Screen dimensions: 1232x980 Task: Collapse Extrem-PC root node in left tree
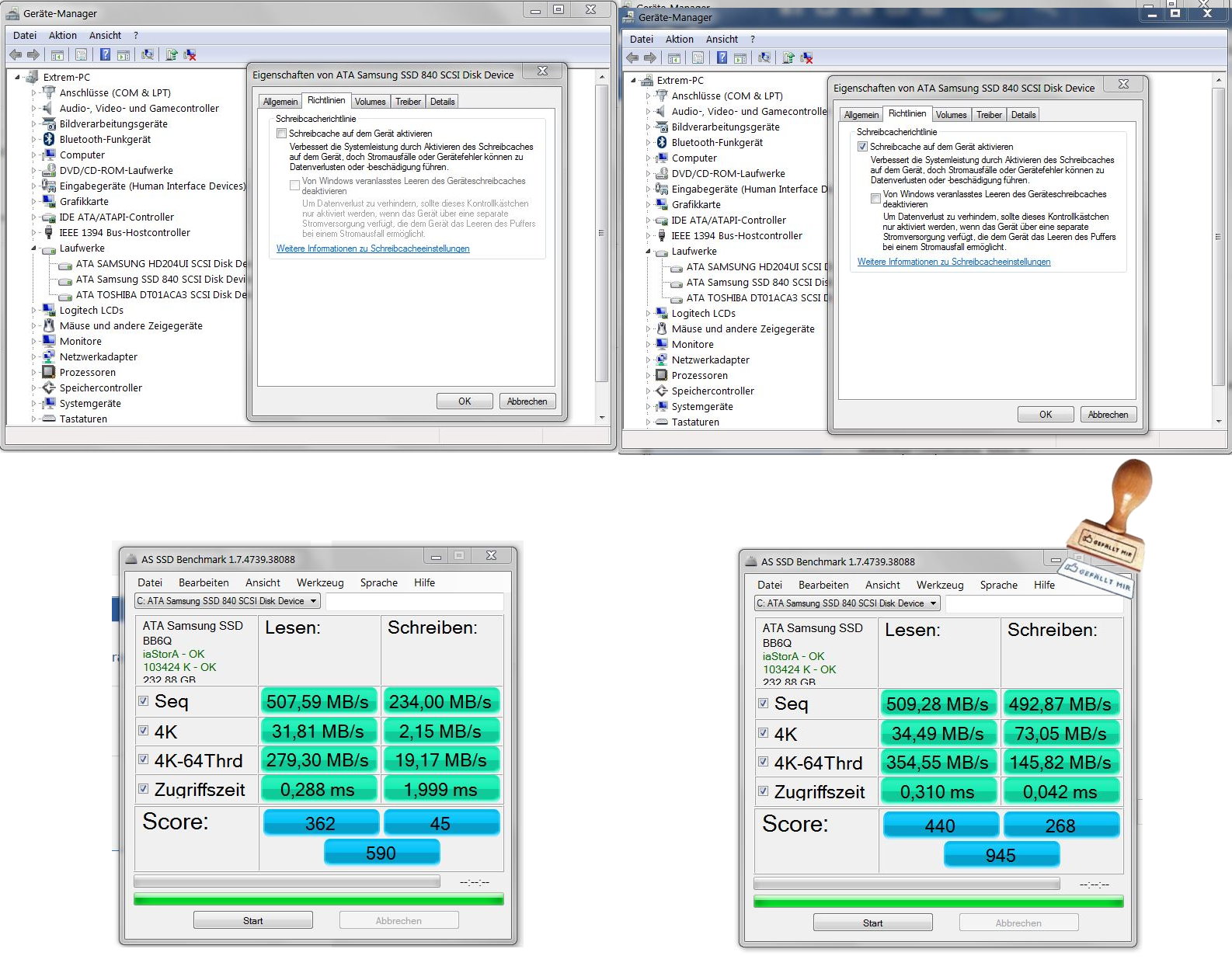pyautogui.click(x=17, y=77)
